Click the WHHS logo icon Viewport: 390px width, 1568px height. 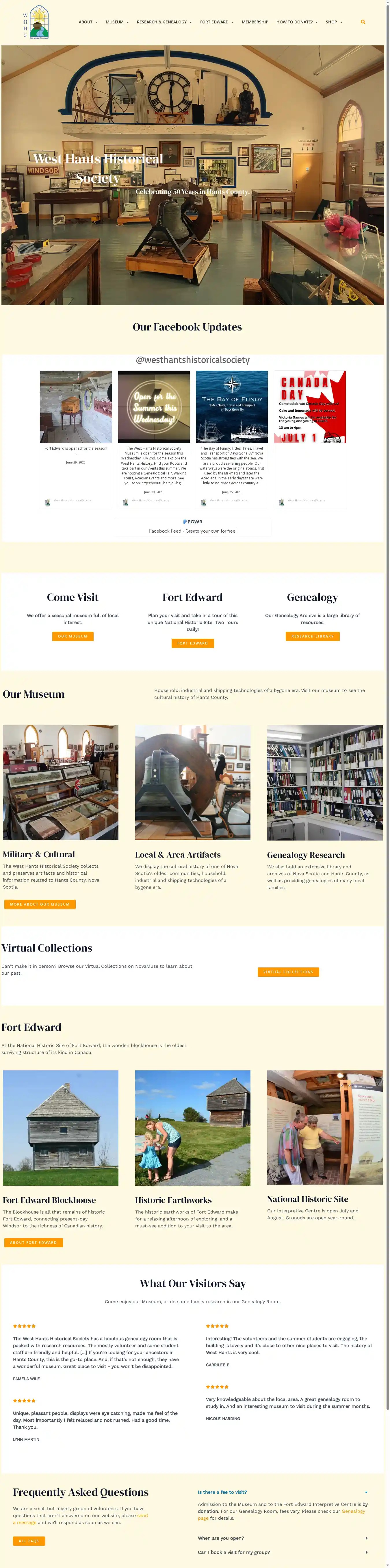[36, 22]
